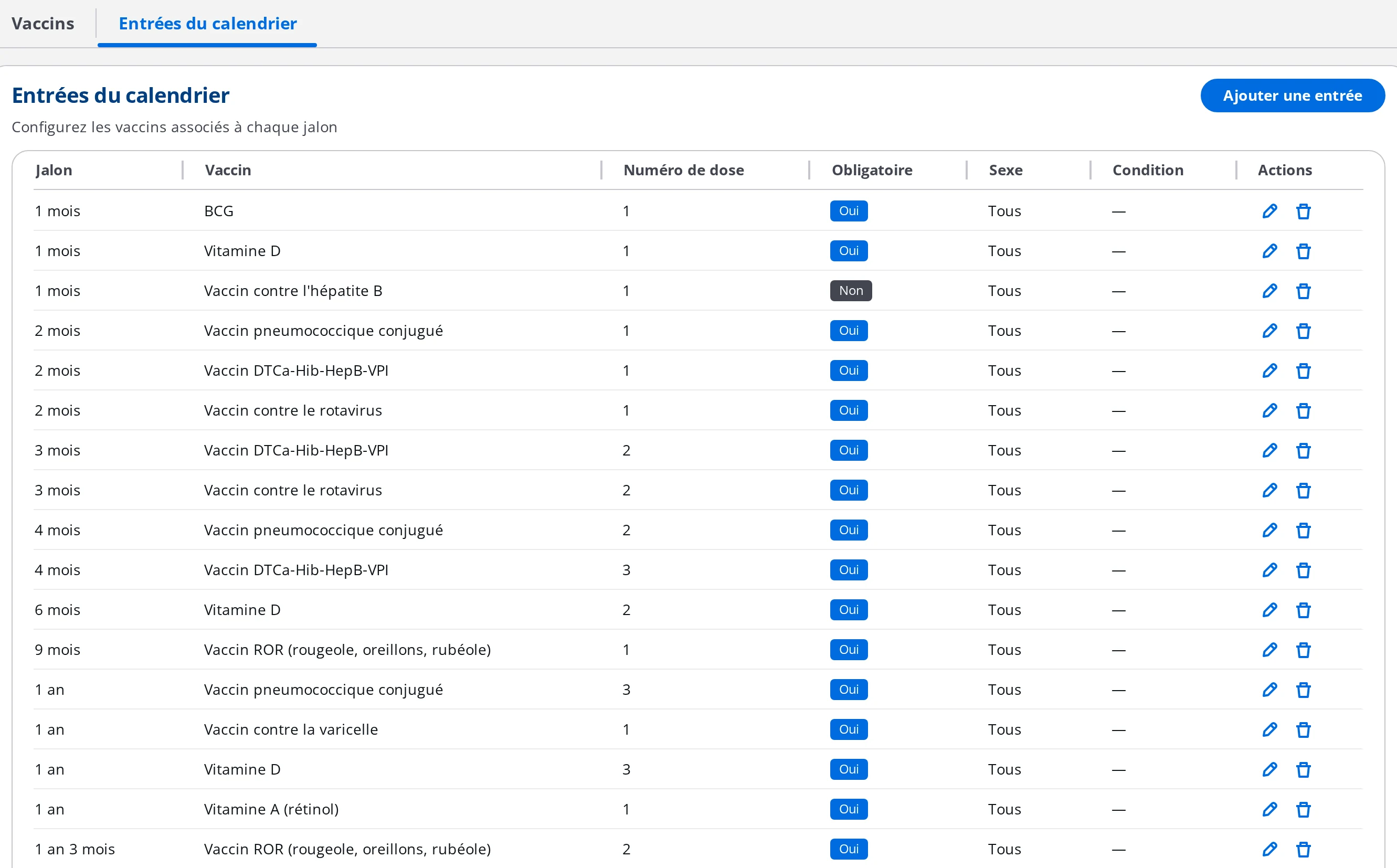The height and width of the screenshot is (868, 1397).
Task: Switch to the Vaccins tab
Action: click(x=43, y=24)
